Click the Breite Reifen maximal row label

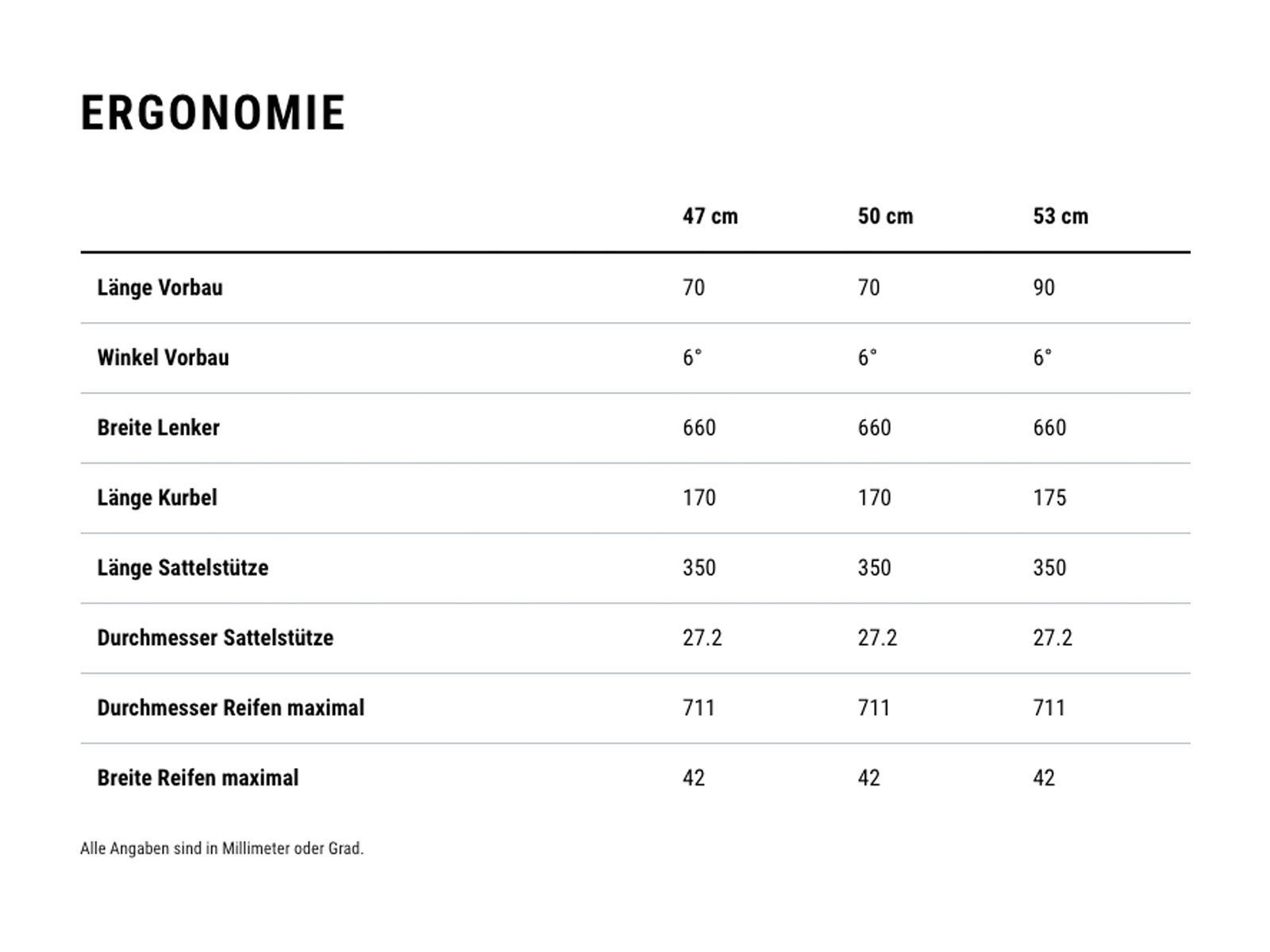(198, 777)
